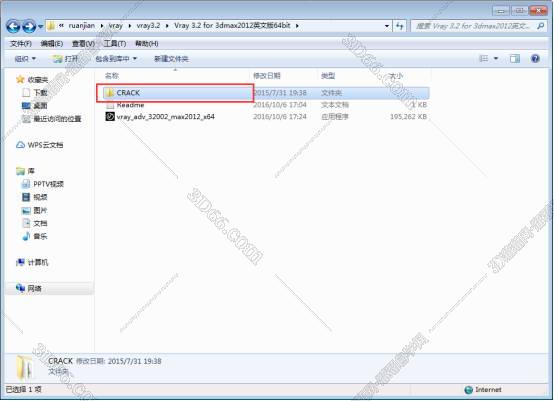Open the 音乐 library
The image size is (554, 401).
[x=35, y=236]
